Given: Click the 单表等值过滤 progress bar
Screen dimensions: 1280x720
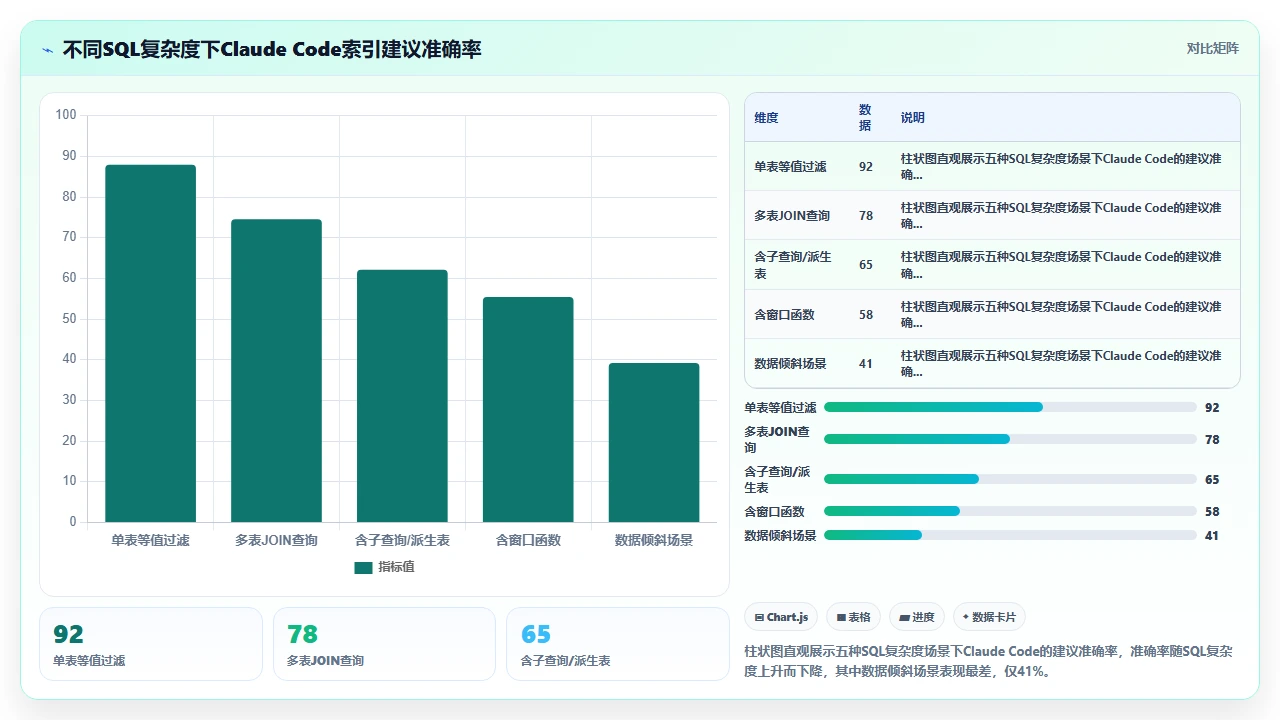Looking at the screenshot, I should (x=1010, y=407).
